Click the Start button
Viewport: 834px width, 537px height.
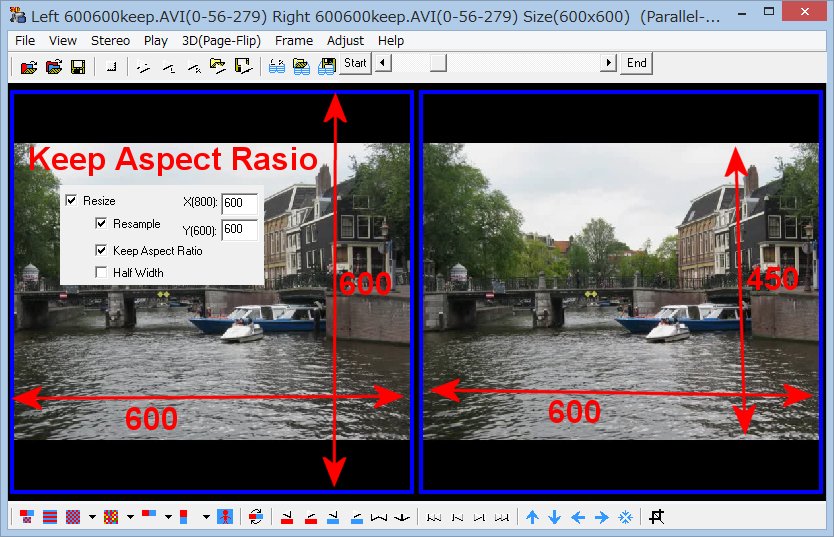point(355,63)
